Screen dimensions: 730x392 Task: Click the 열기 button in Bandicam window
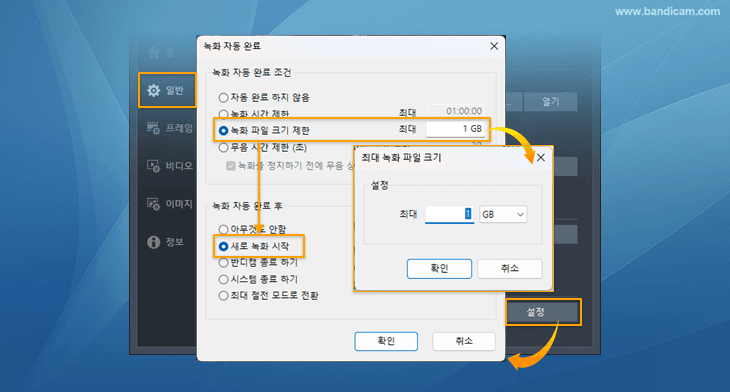click(x=550, y=101)
